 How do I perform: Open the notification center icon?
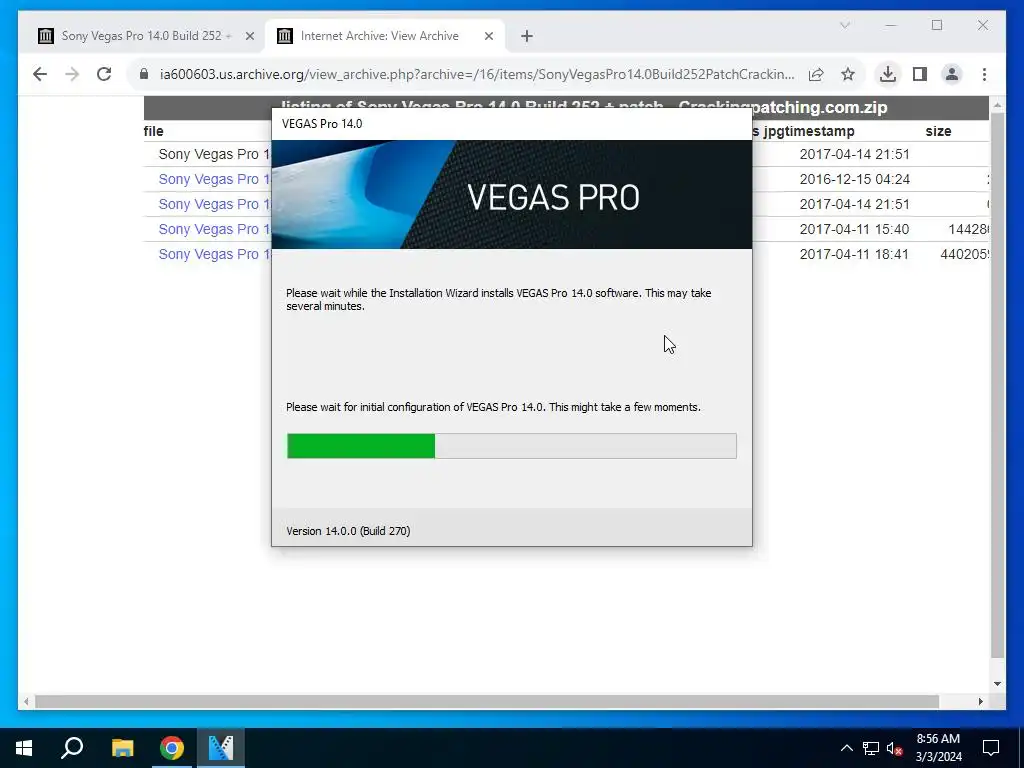click(991, 748)
